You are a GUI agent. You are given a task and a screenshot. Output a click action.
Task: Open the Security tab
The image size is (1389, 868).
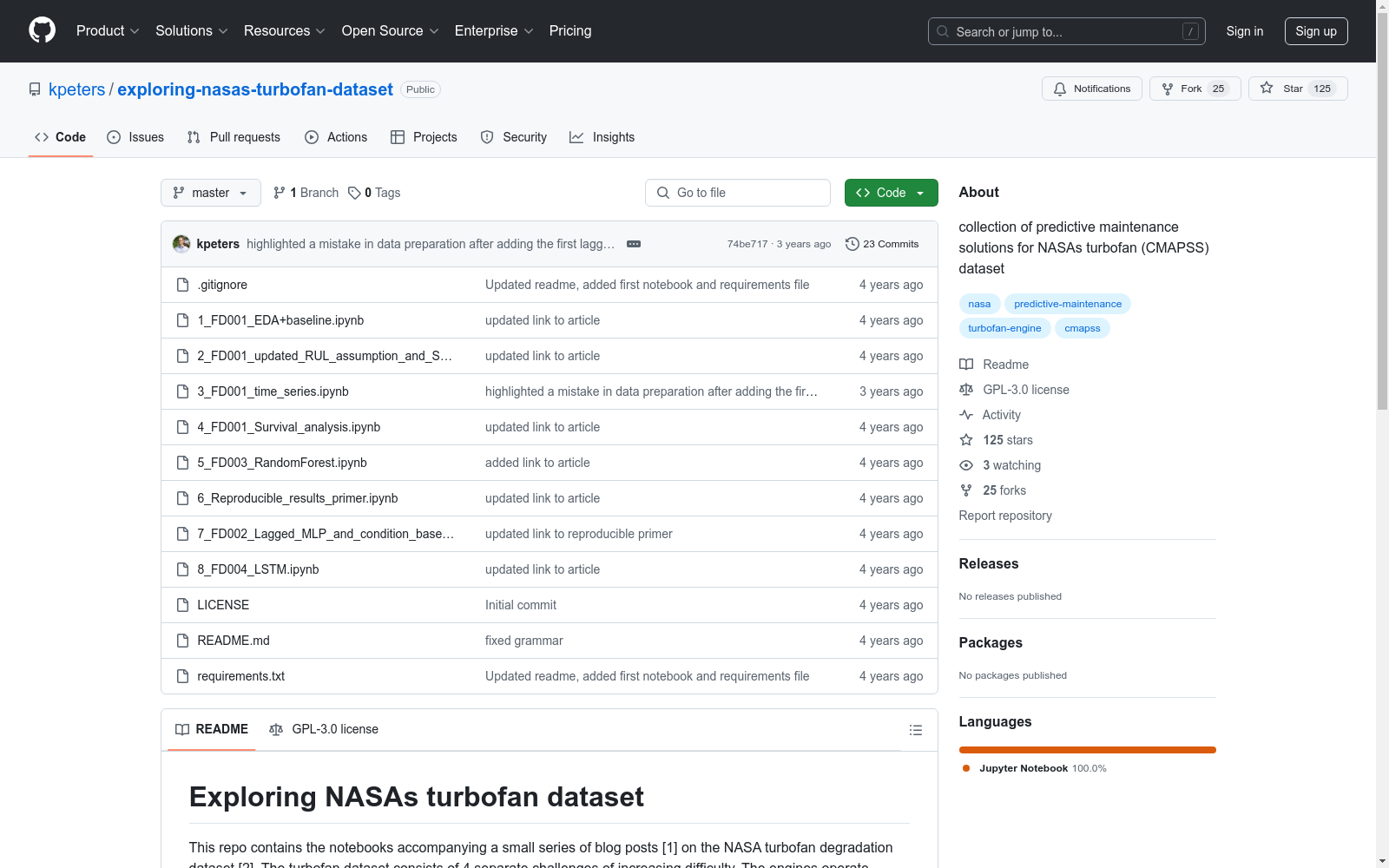tap(514, 137)
